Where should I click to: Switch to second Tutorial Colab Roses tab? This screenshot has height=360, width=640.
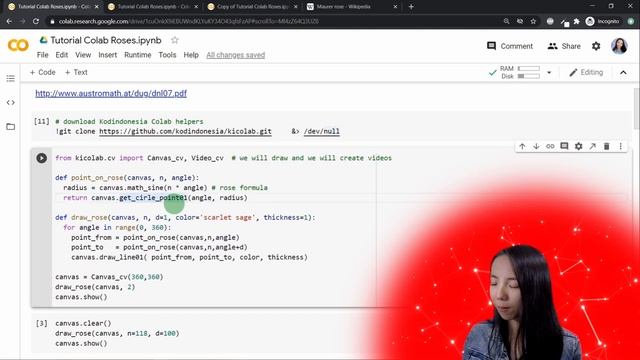point(153,7)
